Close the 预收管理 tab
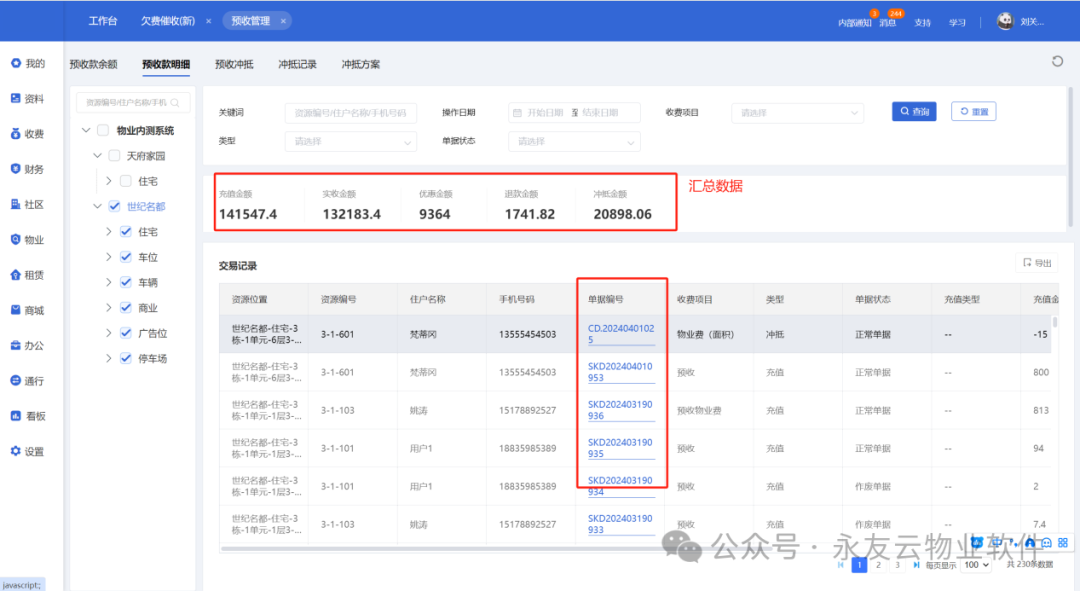1080x591 pixels. point(283,21)
